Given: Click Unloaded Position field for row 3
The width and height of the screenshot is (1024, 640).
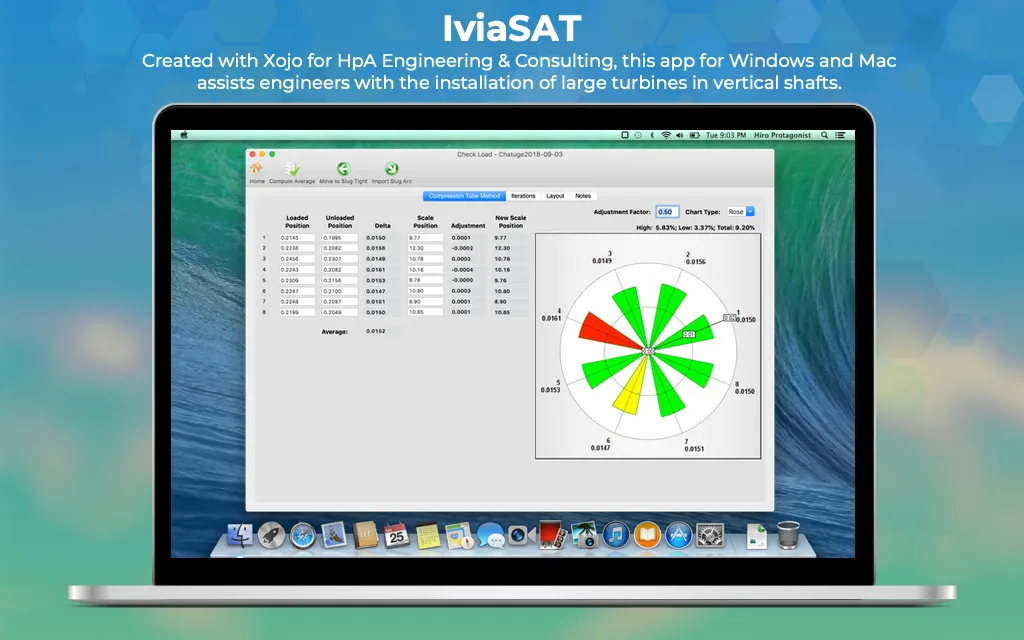Looking at the screenshot, I should 340,259.
